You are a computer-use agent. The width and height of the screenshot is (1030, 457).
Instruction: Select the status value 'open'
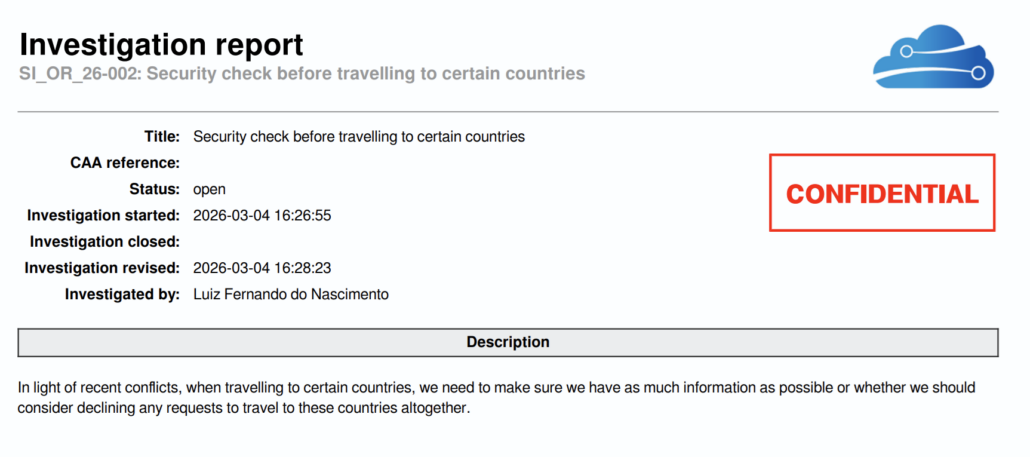click(209, 189)
